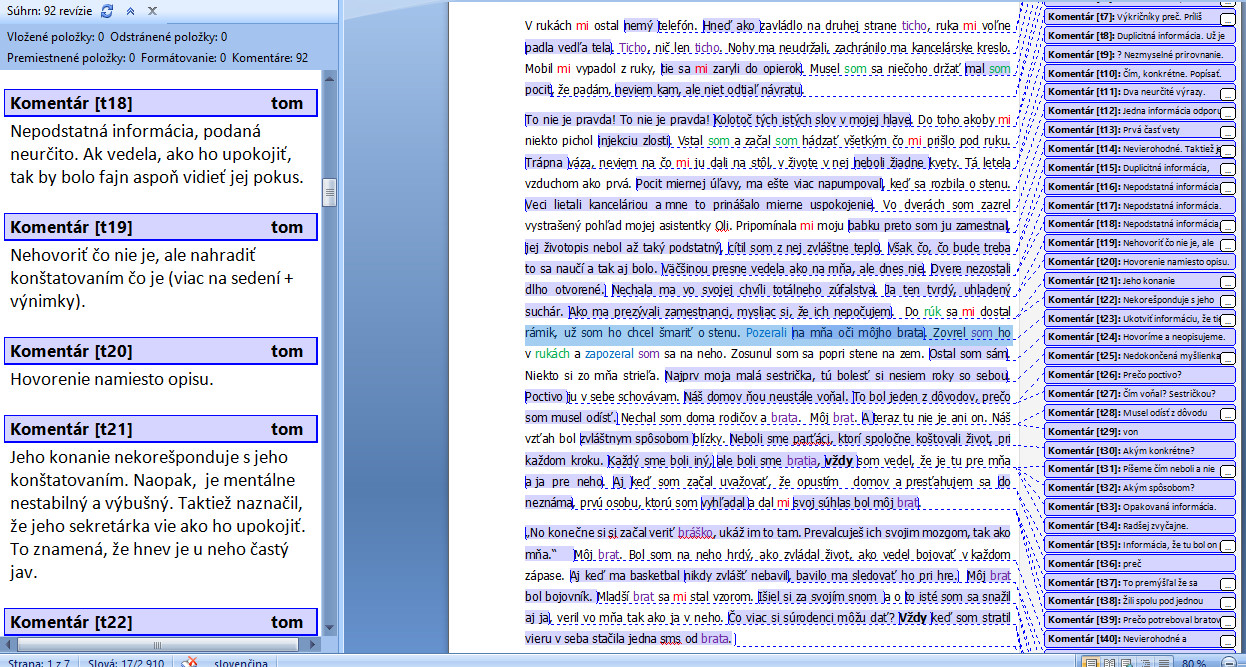The height and width of the screenshot is (667, 1246).
Task: Select the Komentár [t20] header in the reviewing pane
Action: 160,351
